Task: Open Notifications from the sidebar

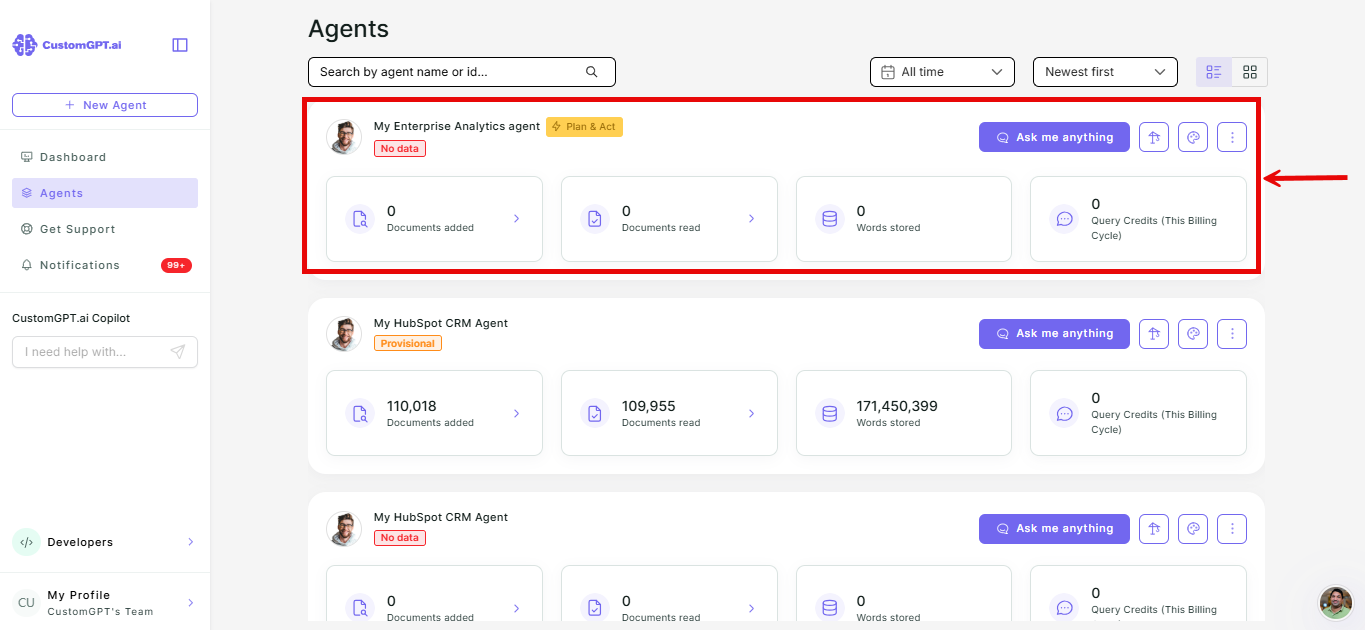Action: coord(105,265)
